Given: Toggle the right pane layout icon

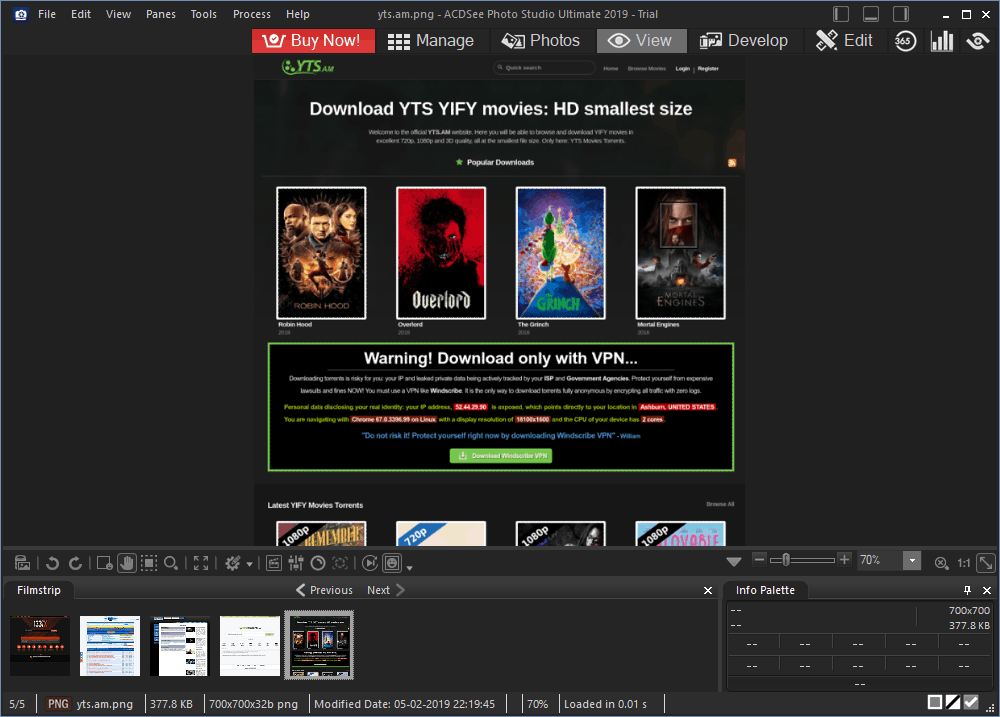Looking at the screenshot, I should coord(901,14).
